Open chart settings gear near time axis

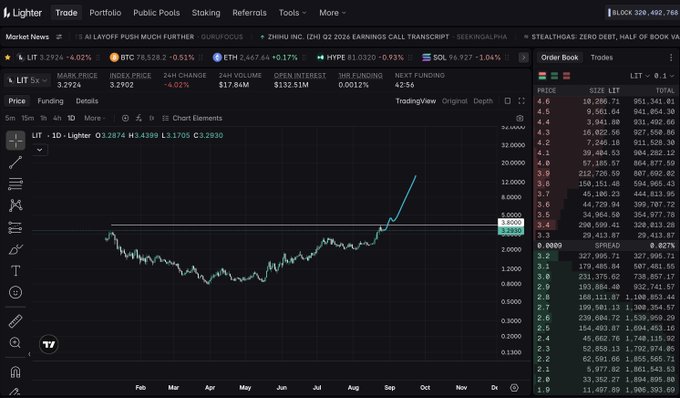click(x=514, y=388)
